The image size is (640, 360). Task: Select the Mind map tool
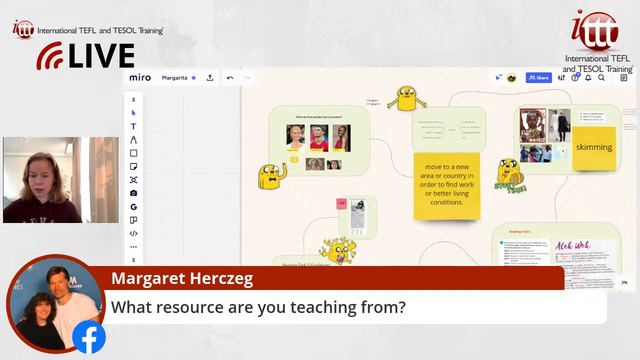(x=133, y=180)
